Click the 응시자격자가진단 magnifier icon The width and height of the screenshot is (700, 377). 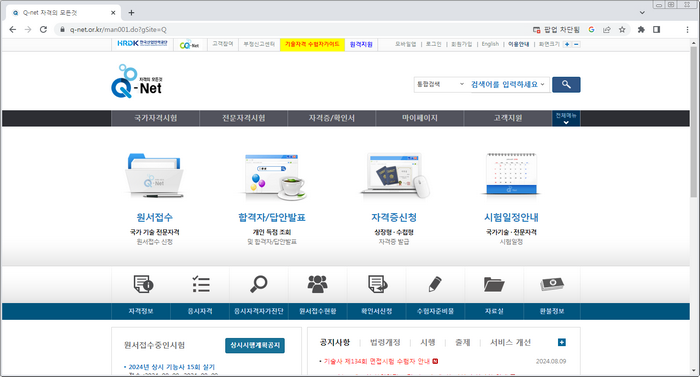(x=258, y=284)
